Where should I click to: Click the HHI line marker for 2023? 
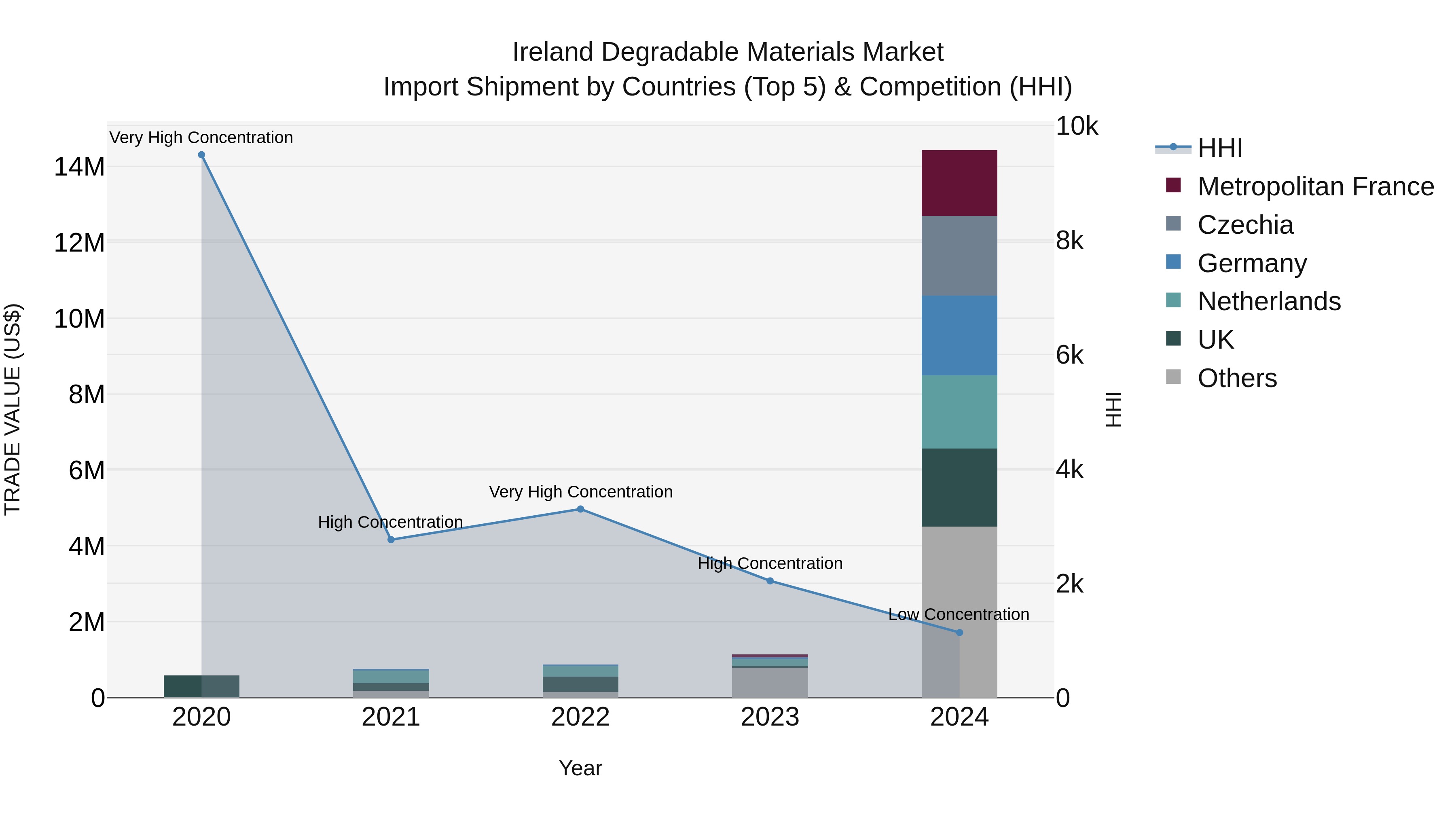pyautogui.click(x=770, y=581)
